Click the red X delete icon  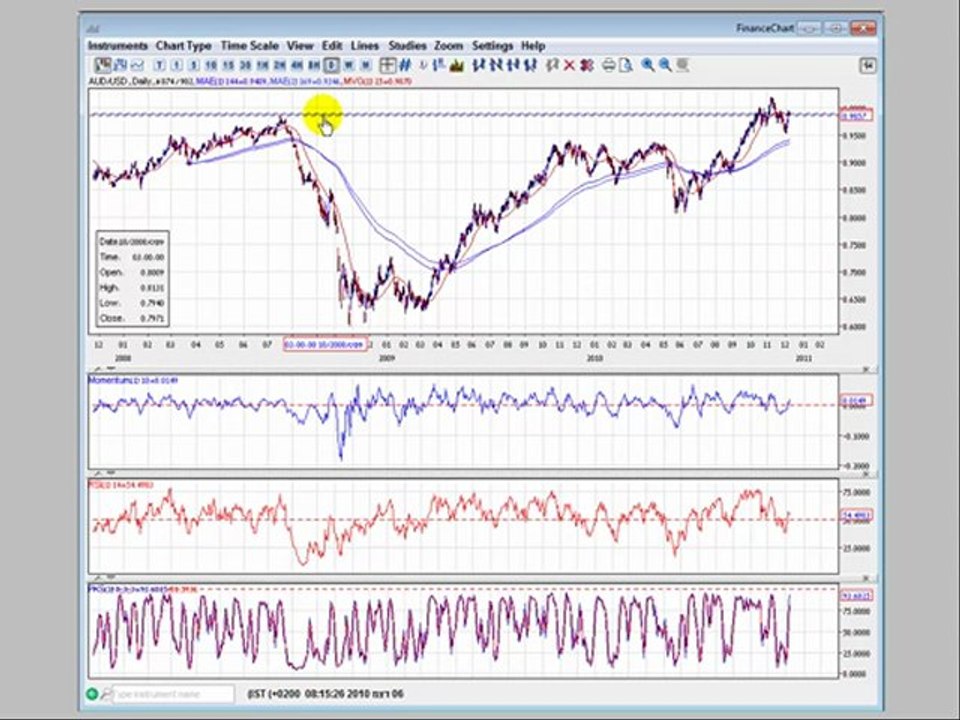click(569, 65)
